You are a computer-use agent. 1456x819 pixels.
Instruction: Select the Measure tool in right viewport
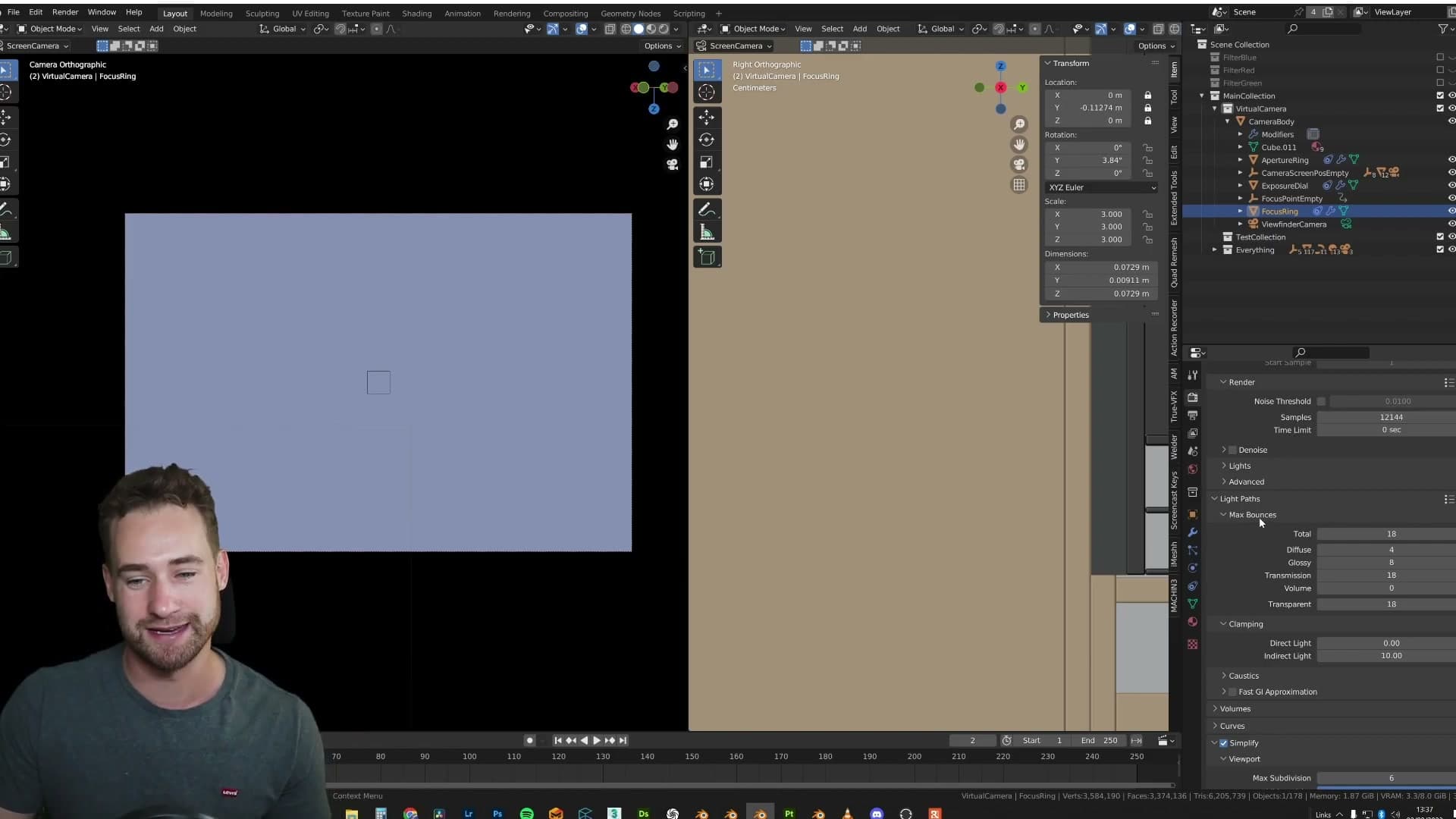(x=707, y=232)
